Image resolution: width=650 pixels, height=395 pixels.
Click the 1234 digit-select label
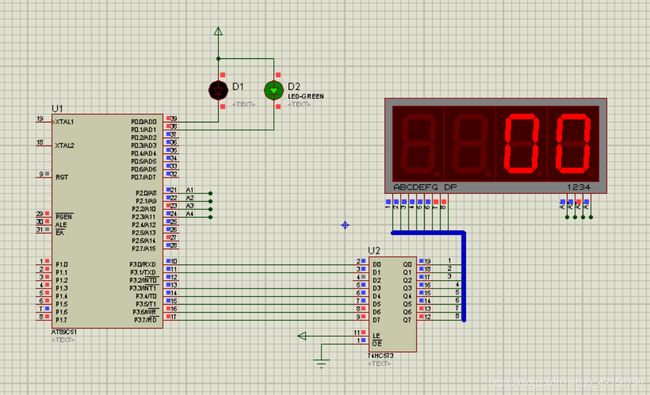(579, 187)
